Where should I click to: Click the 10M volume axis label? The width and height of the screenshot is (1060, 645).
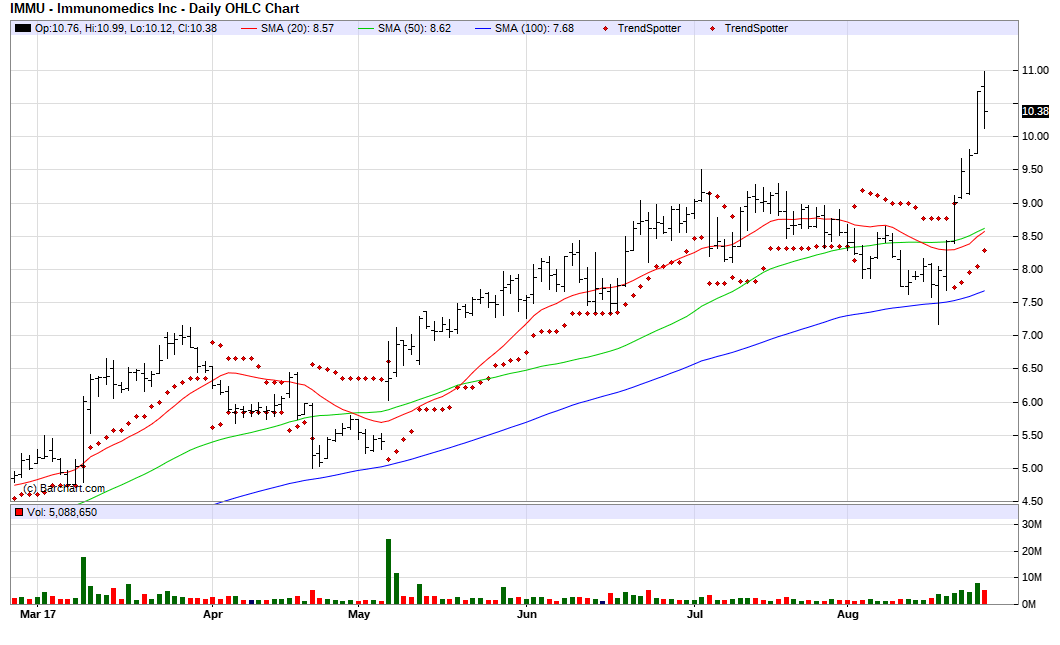point(1032,577)
